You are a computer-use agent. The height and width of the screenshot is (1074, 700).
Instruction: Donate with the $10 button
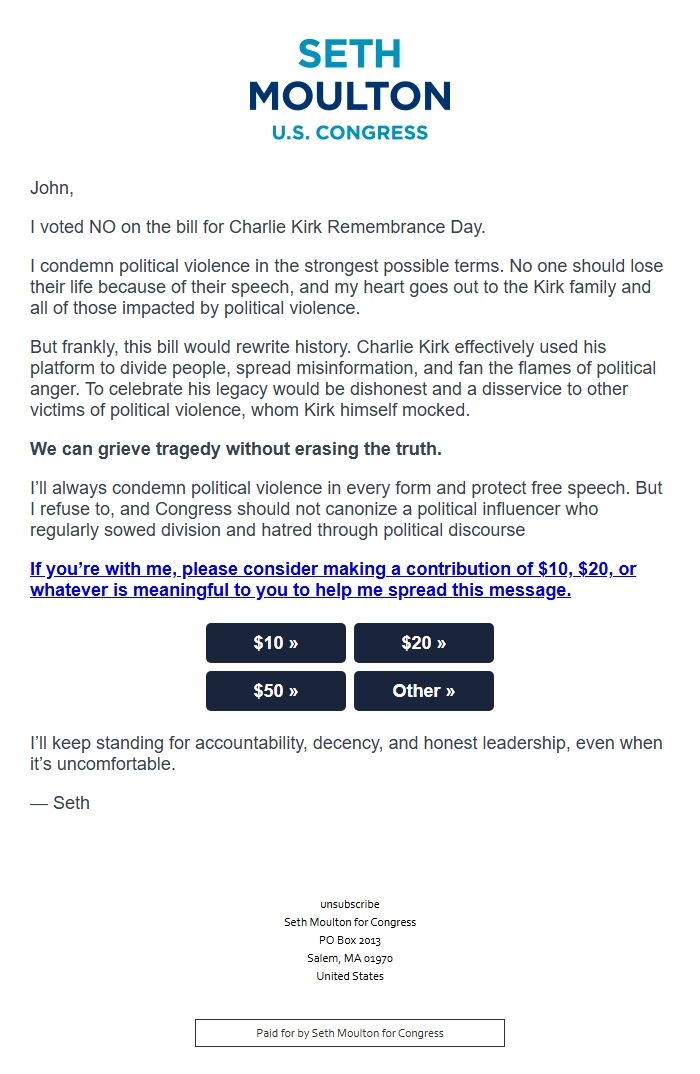276,643
